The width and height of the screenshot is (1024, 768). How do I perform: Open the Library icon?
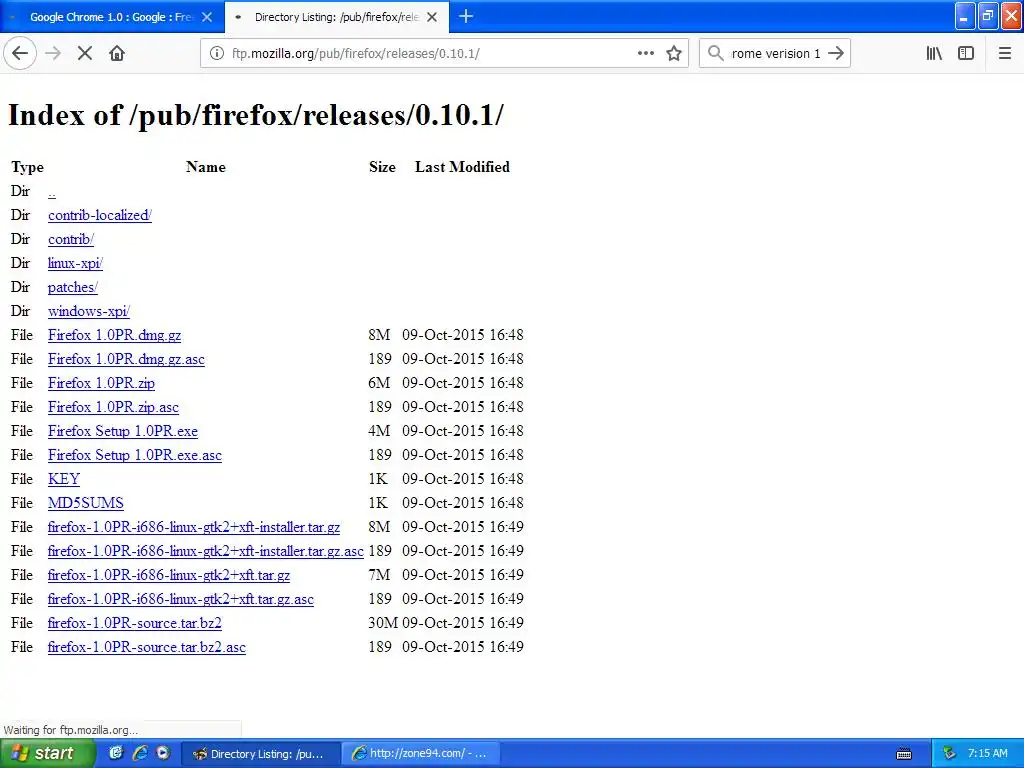(934, 54)
